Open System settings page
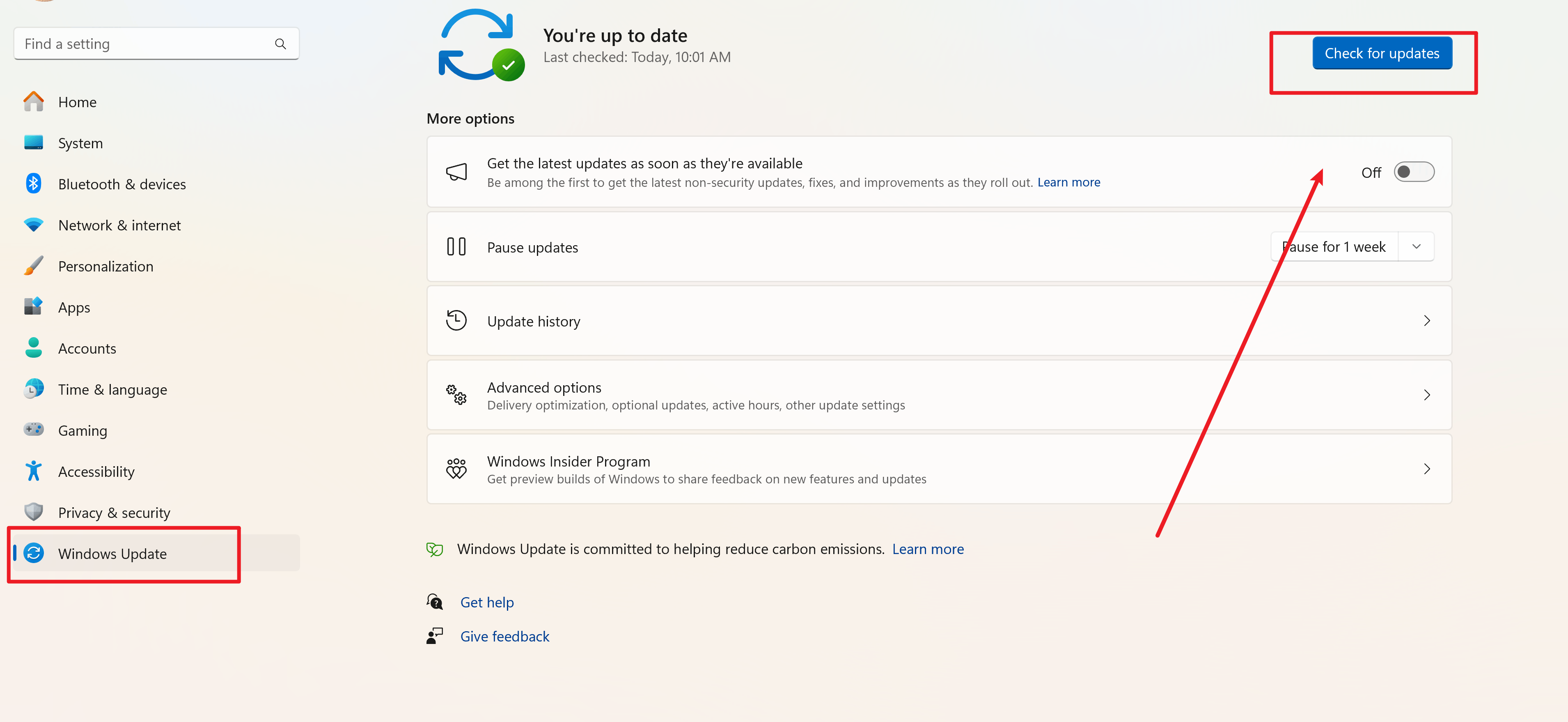1568x722 pixels. click(156, 143)
